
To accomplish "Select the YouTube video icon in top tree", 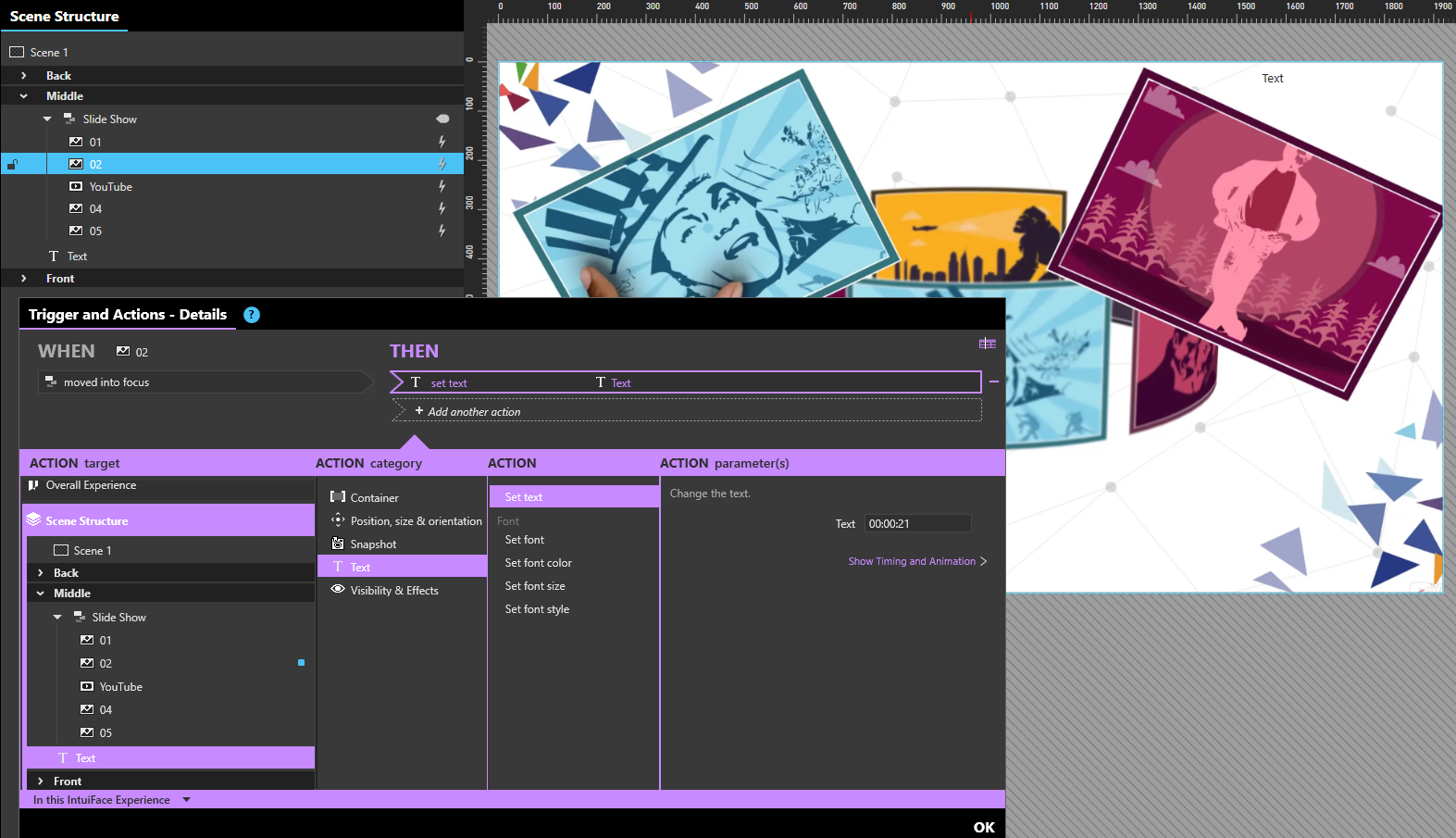I will tap(76, 186).
